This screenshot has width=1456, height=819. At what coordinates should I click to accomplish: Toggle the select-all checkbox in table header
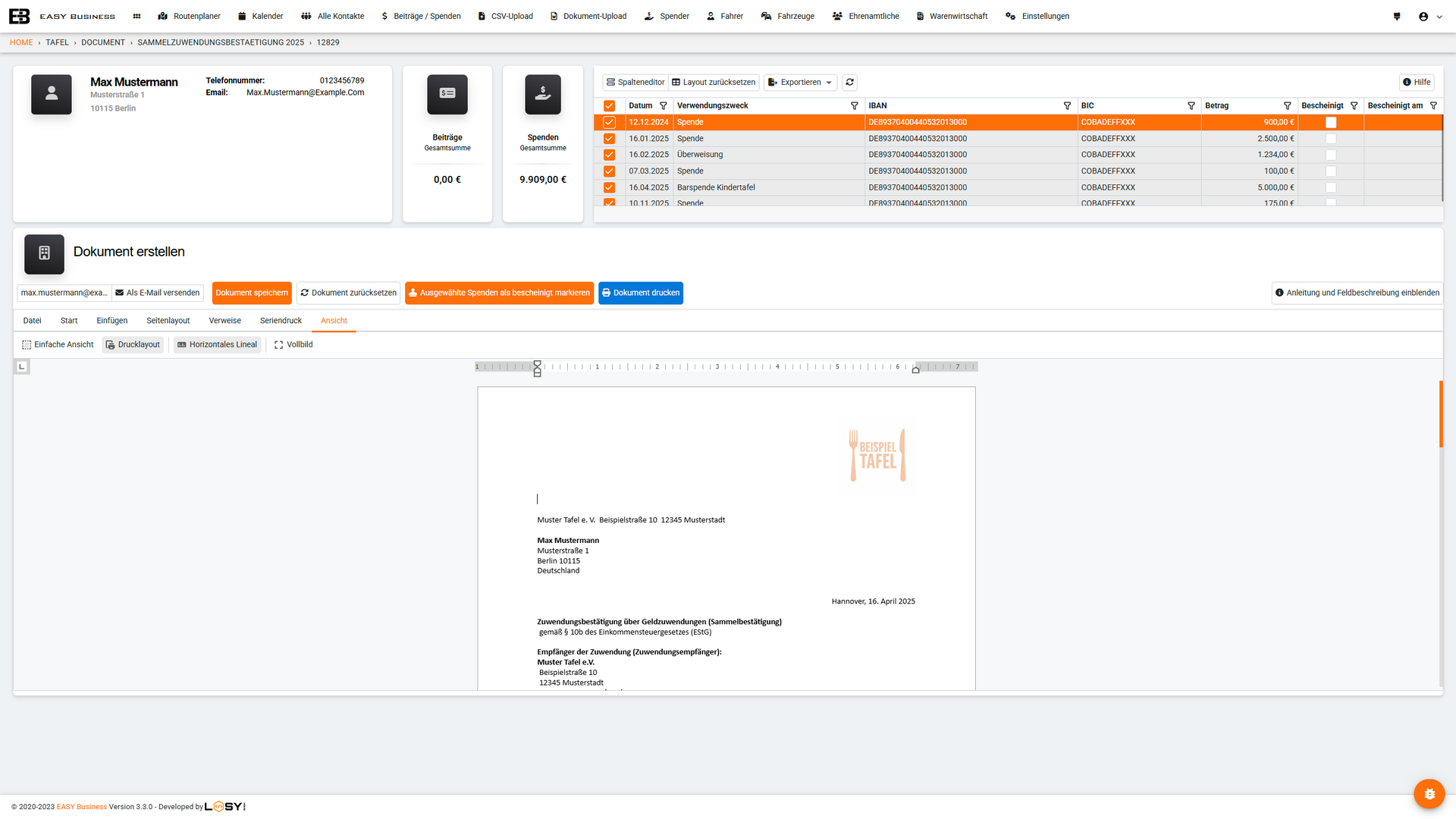pos(609,106)
